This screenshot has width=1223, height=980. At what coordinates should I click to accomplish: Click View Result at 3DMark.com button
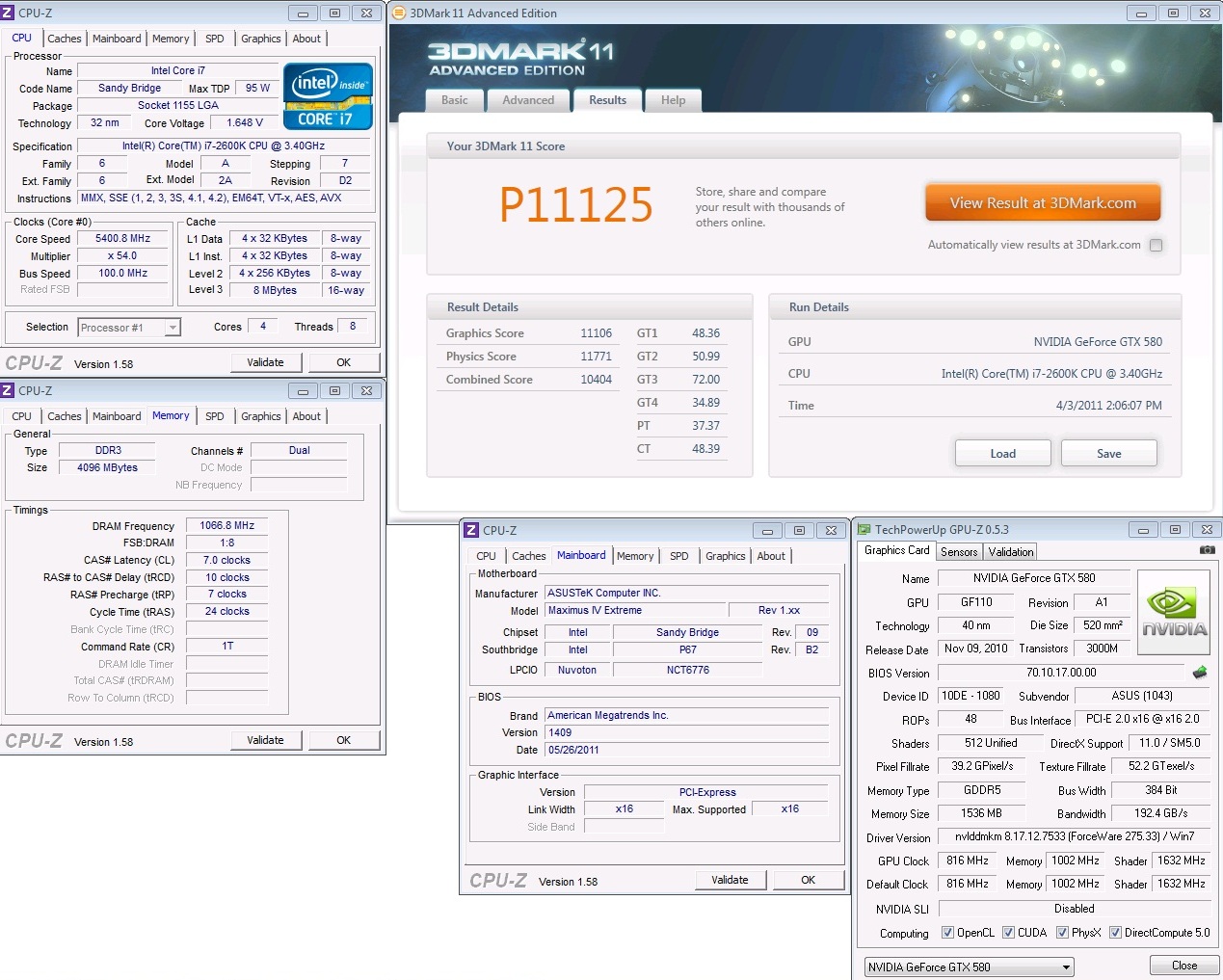click(x=1043, y=203)
